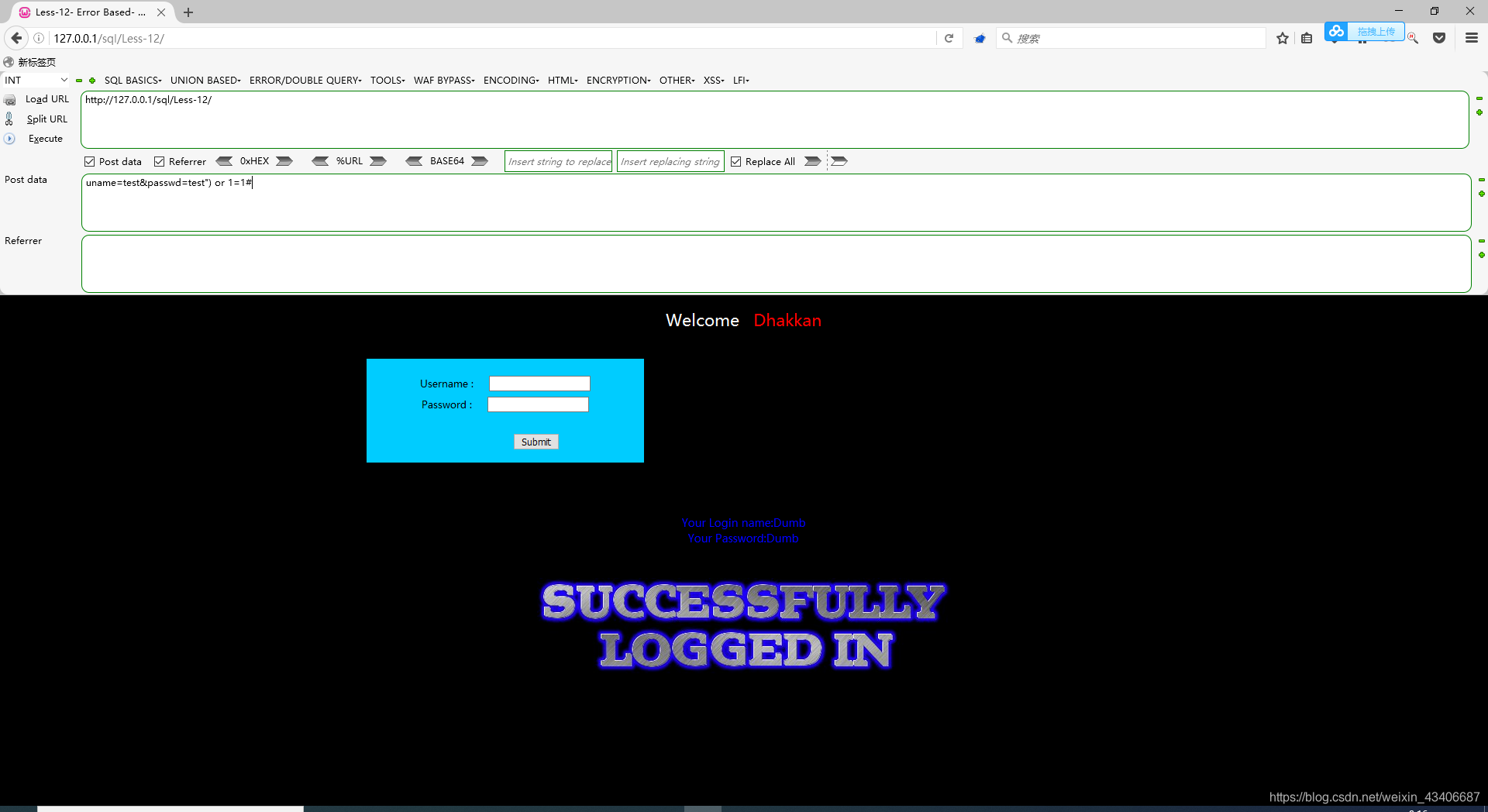Viewport: 1488px width, 812px height.
Task: Click Split URL button
Action: (x=47, y=119)
